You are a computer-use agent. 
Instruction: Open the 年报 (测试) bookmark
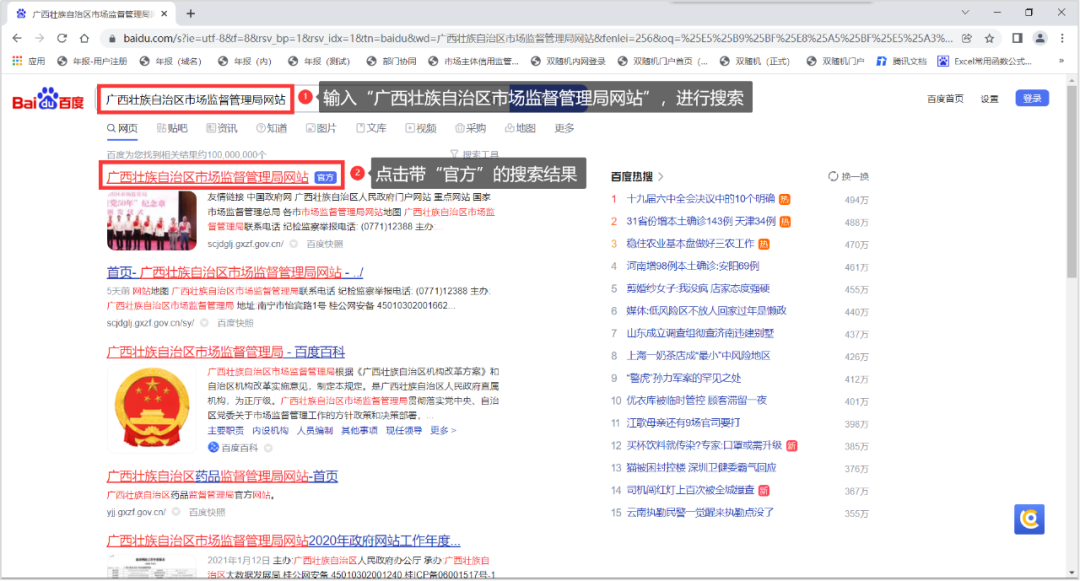319,61
